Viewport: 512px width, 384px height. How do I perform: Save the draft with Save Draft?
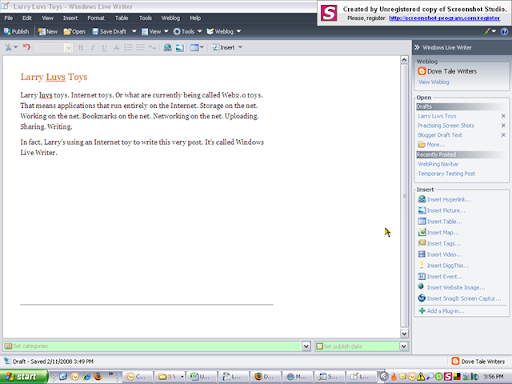[x=109, y=31]
